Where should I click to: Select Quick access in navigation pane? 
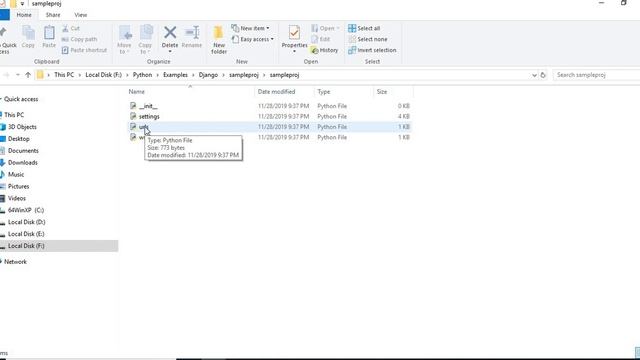click(x=21, y=99)
